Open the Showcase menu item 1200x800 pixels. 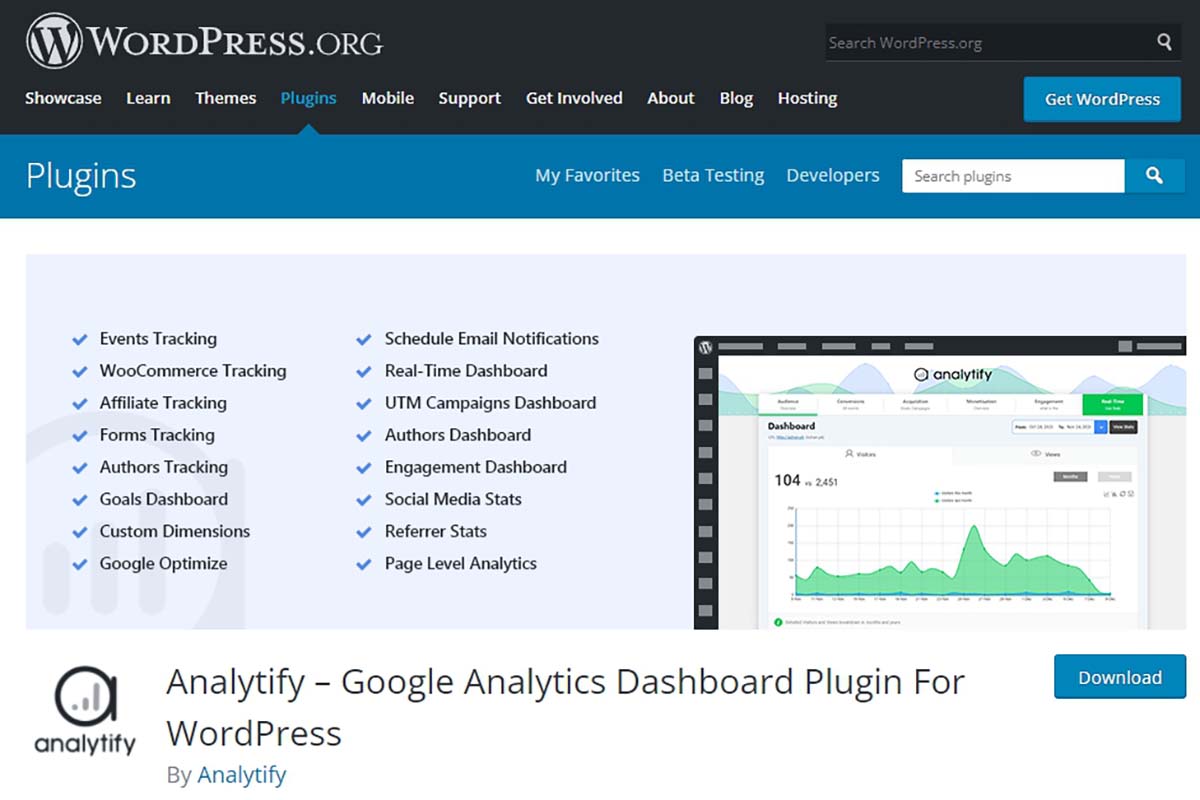pos(63,98)
